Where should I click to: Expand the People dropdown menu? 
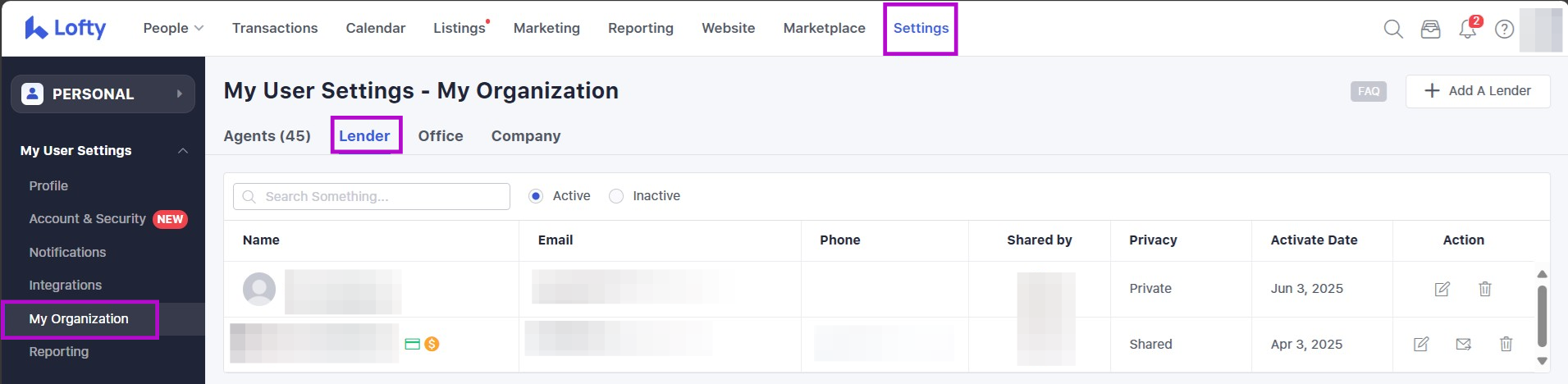(173, 28)
